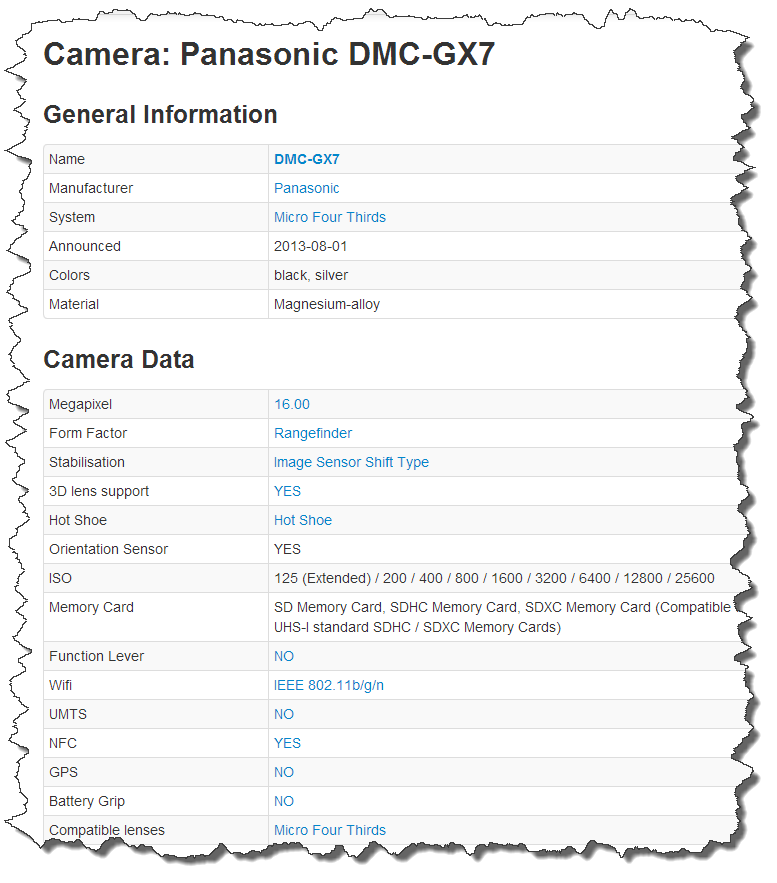Click the 16.00 megapixel link
Image resolution: width=777 pixels, height=883 pixels.
point(292,404)
